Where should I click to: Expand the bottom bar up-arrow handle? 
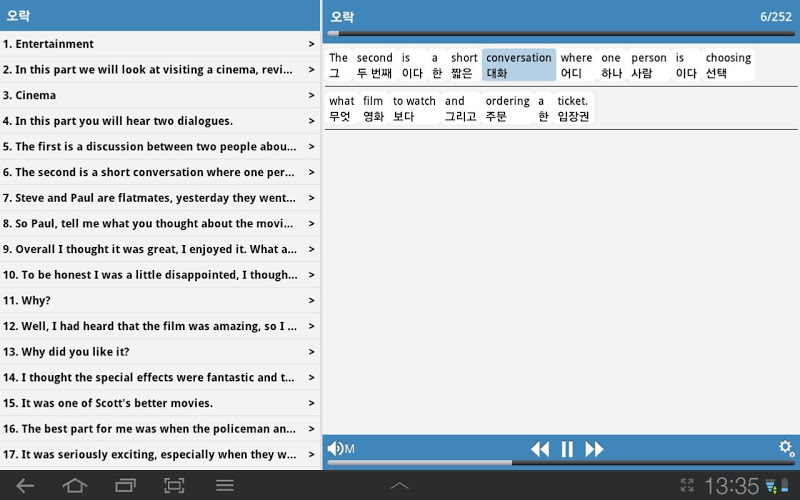coord(399,486)
